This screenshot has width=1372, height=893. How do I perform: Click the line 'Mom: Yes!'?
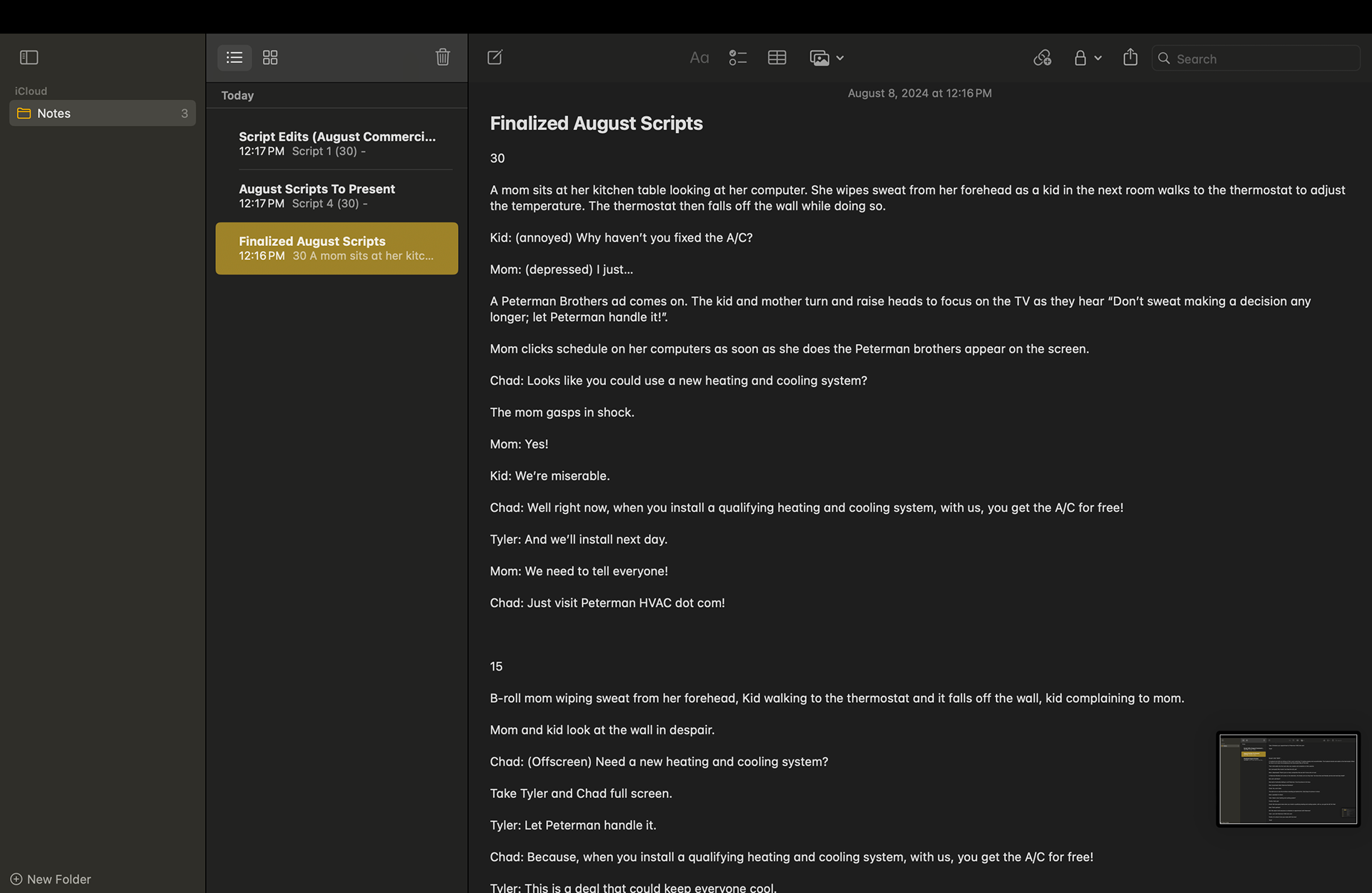pyautogui.click(x=519, y=444)
